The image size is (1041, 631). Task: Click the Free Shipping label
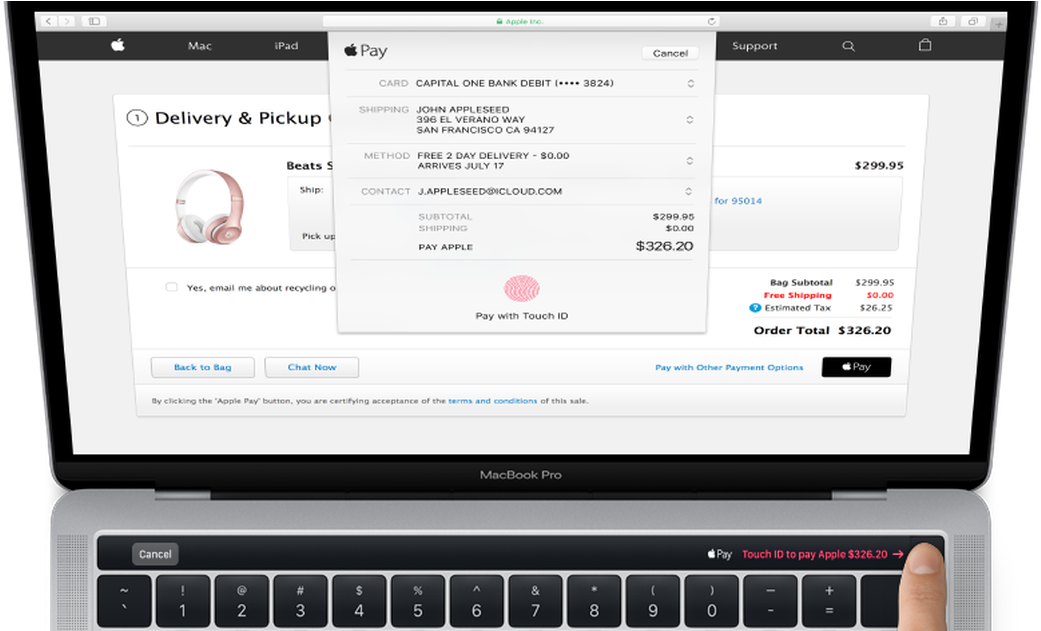797,295
